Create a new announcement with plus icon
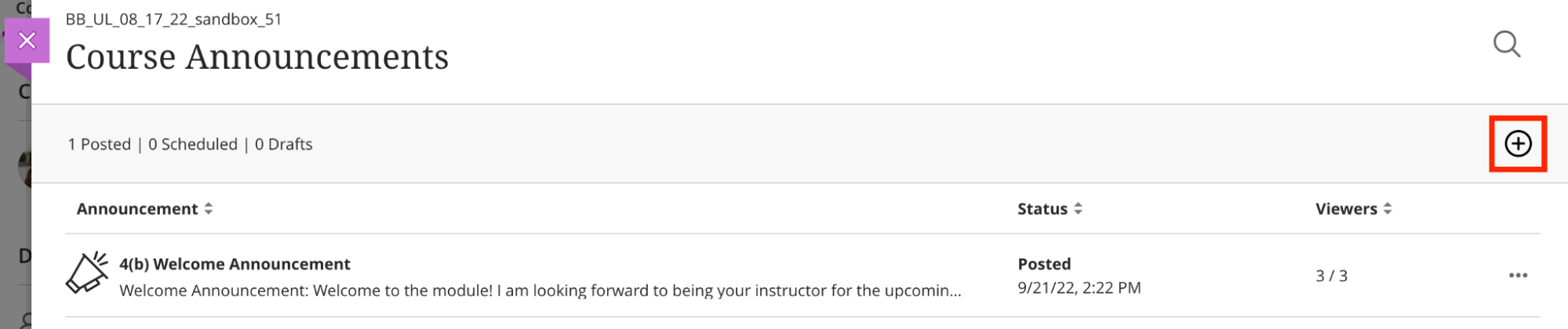 point(1518,144)
